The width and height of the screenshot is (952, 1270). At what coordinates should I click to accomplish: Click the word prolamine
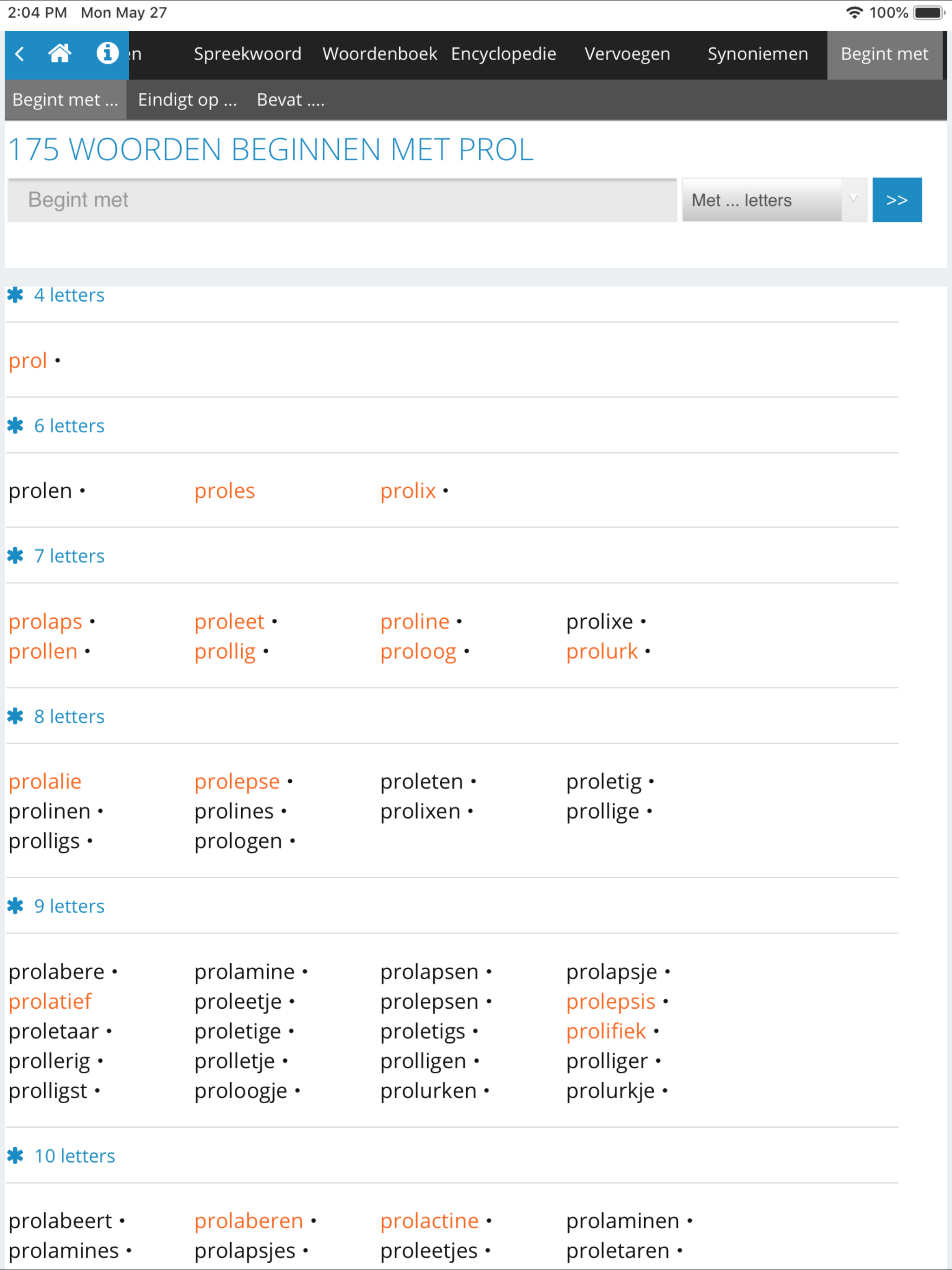[245, 972]
